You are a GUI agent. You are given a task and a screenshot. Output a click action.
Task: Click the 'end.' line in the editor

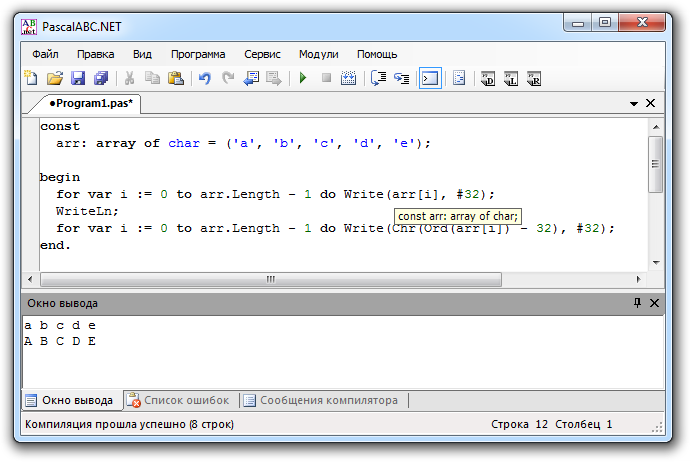(55, 246)
